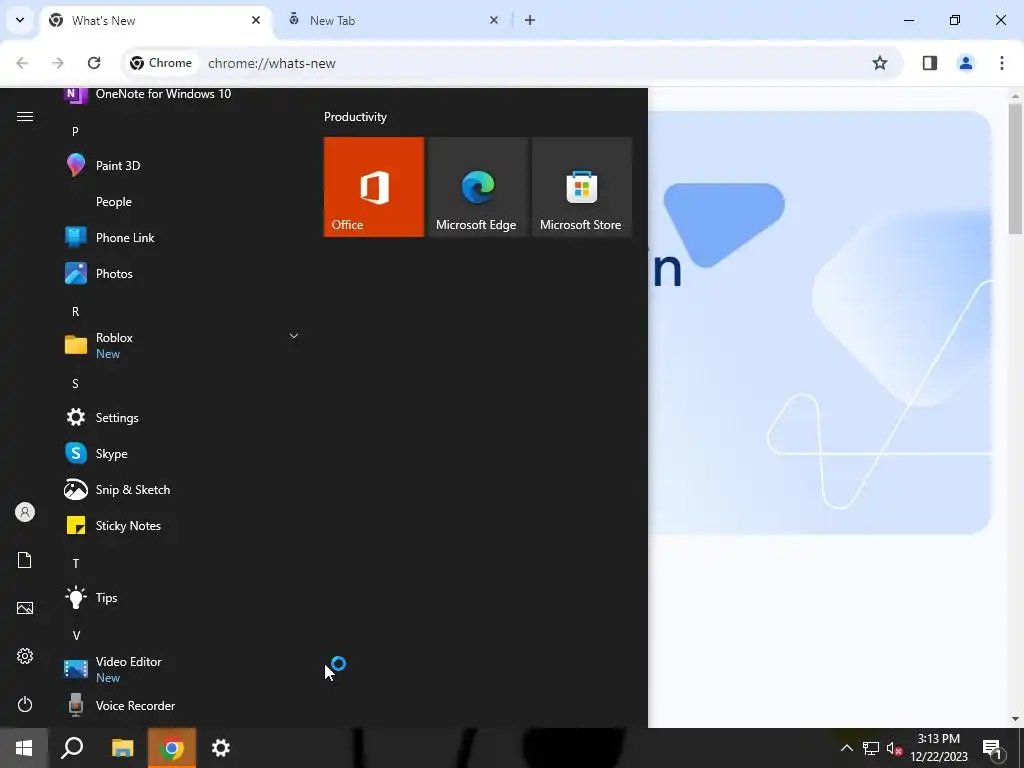The image size is (1024, 768).
Task: Click the Productivity group title
Action: [x=355, y=117]
